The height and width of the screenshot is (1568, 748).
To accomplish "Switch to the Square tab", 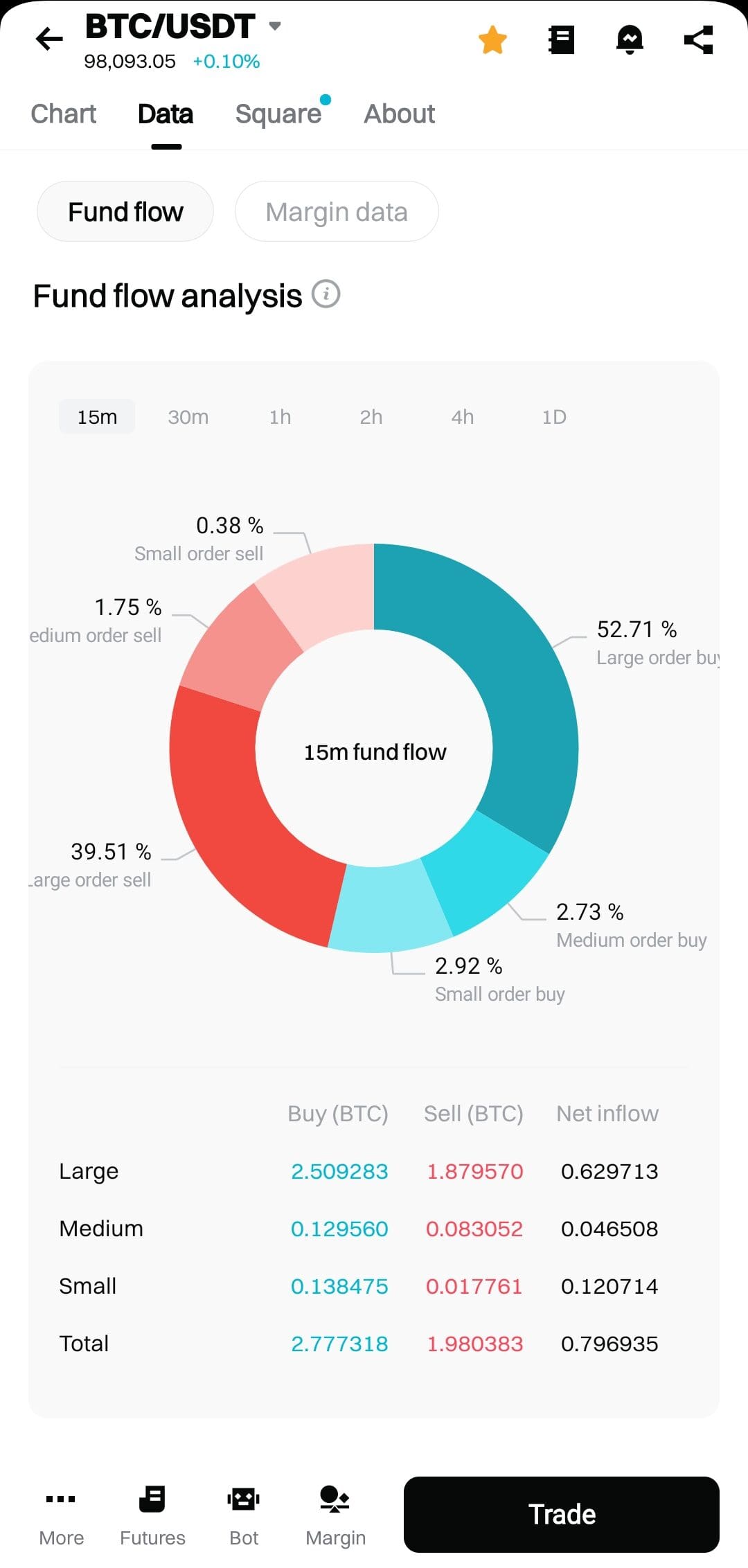I will pos(278,114).
